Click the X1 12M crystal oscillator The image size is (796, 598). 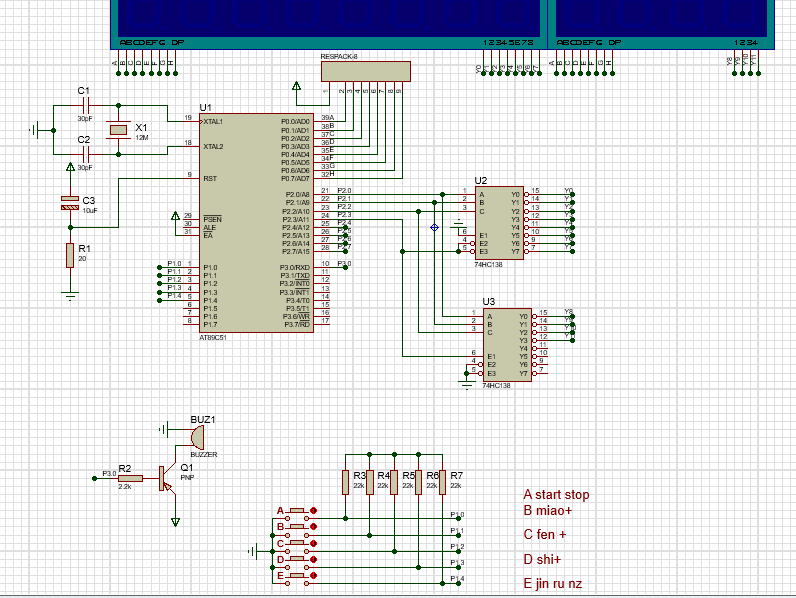pyautogui.click(x=119, y=129)
